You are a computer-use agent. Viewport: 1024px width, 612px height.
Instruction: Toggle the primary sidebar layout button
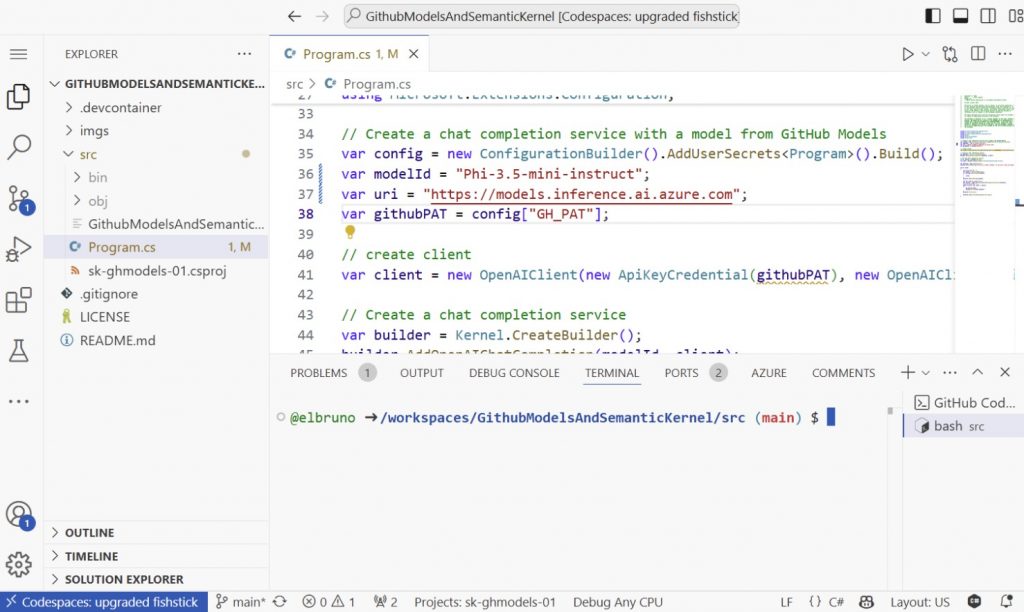point(932,16)
